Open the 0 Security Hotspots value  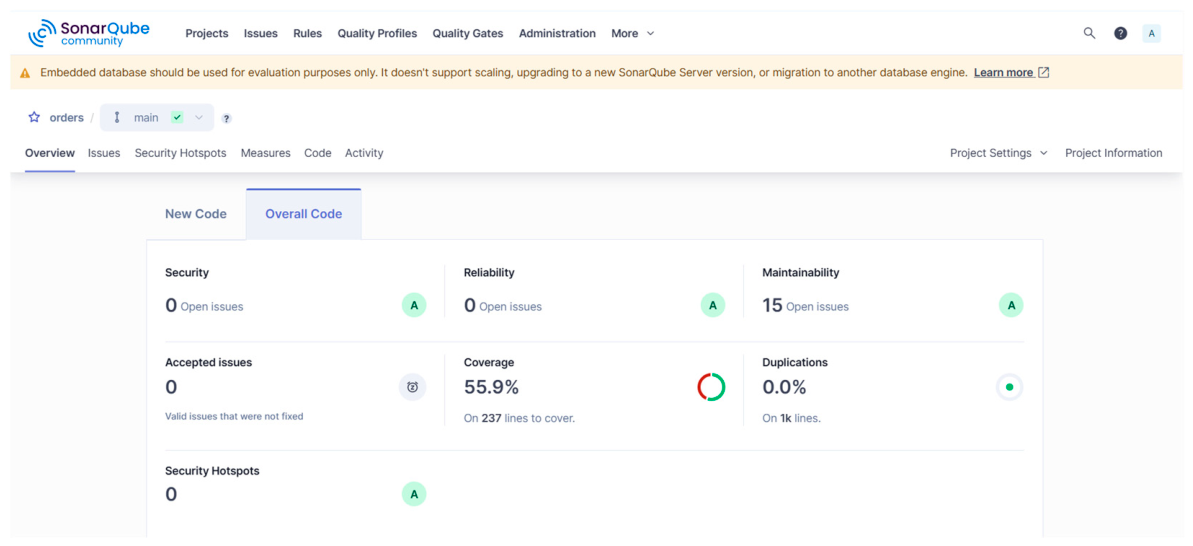tap(171, 494)
